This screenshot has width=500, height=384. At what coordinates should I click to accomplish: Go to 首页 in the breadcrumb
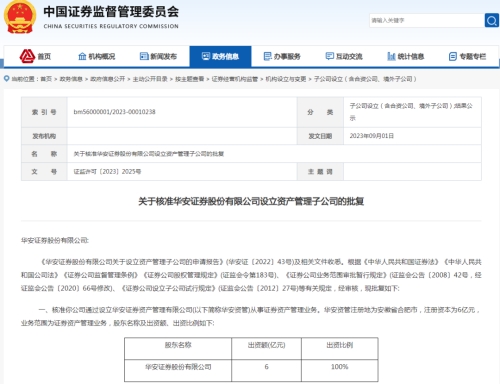46,79
